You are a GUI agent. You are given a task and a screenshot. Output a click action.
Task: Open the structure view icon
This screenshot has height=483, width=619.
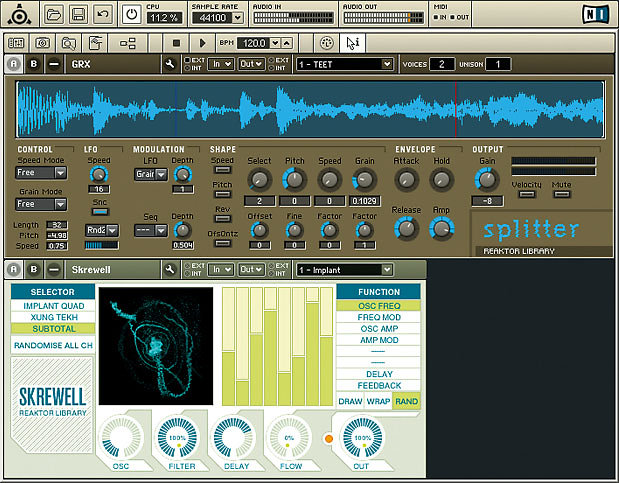[128, 43]
